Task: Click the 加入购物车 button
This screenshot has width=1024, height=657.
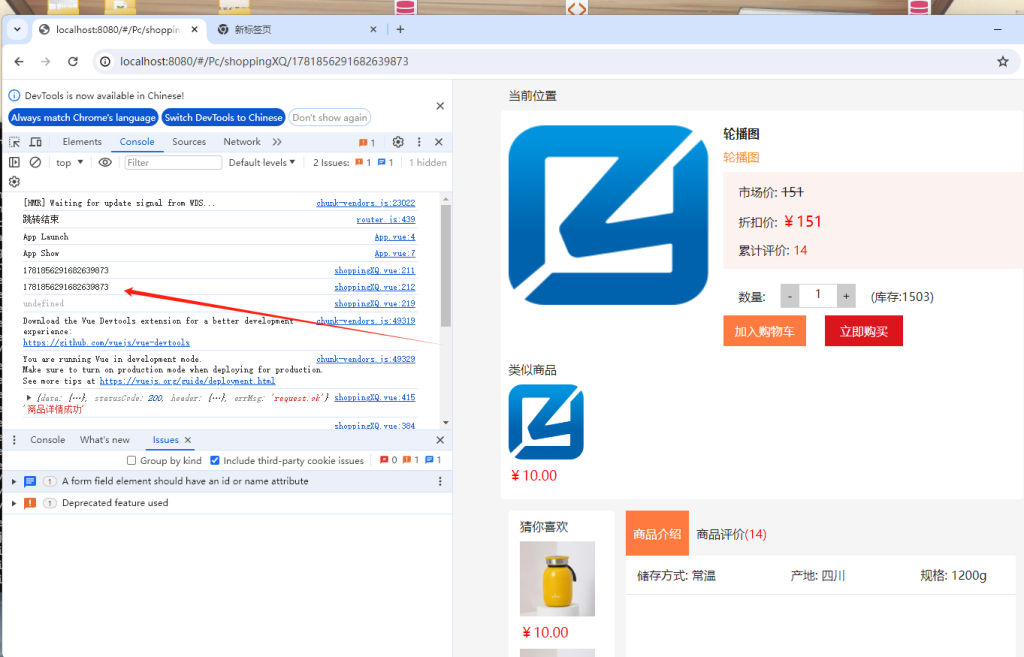Action: (x=764, y=331)
